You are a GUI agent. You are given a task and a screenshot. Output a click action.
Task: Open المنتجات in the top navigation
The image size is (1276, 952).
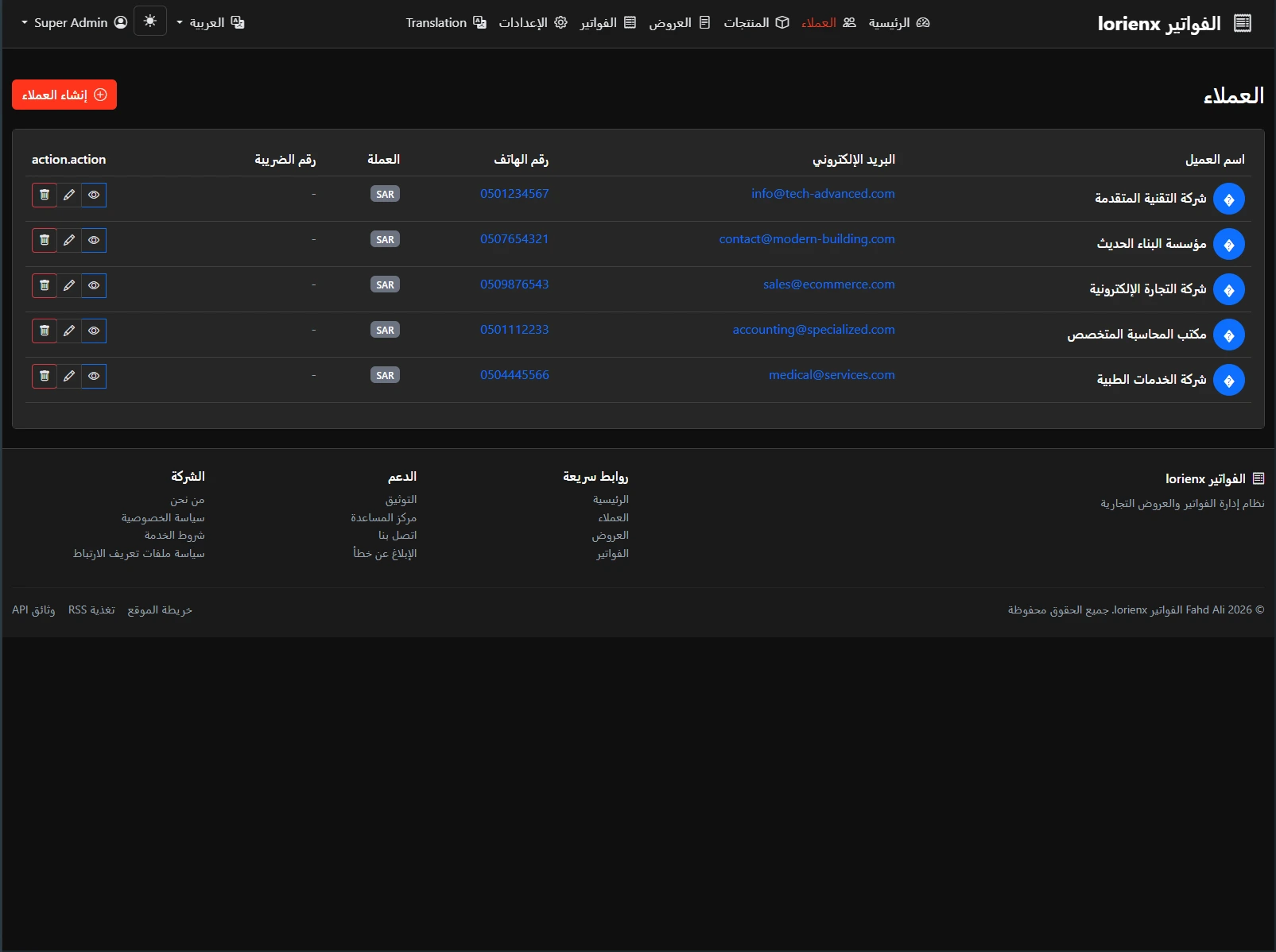(755, 22)
